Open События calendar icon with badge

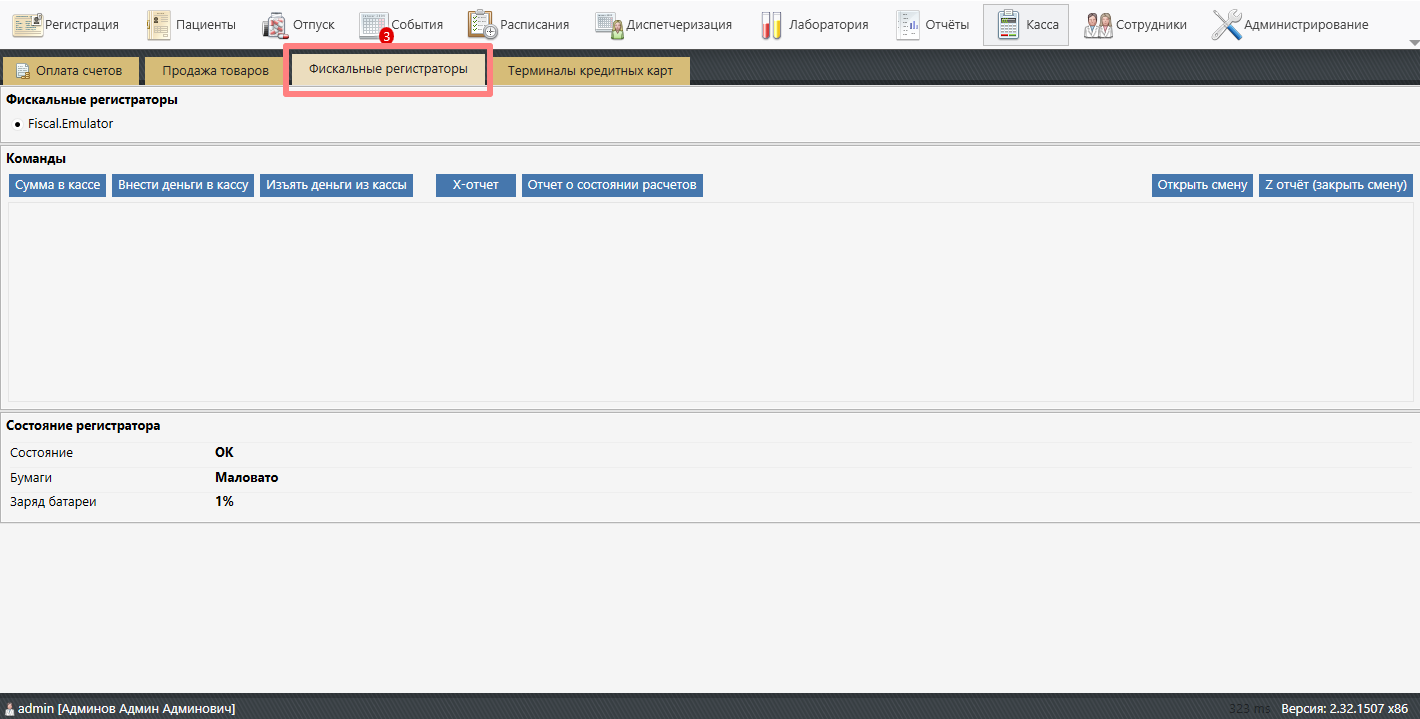pyautogui.click(x=374, y=25)
